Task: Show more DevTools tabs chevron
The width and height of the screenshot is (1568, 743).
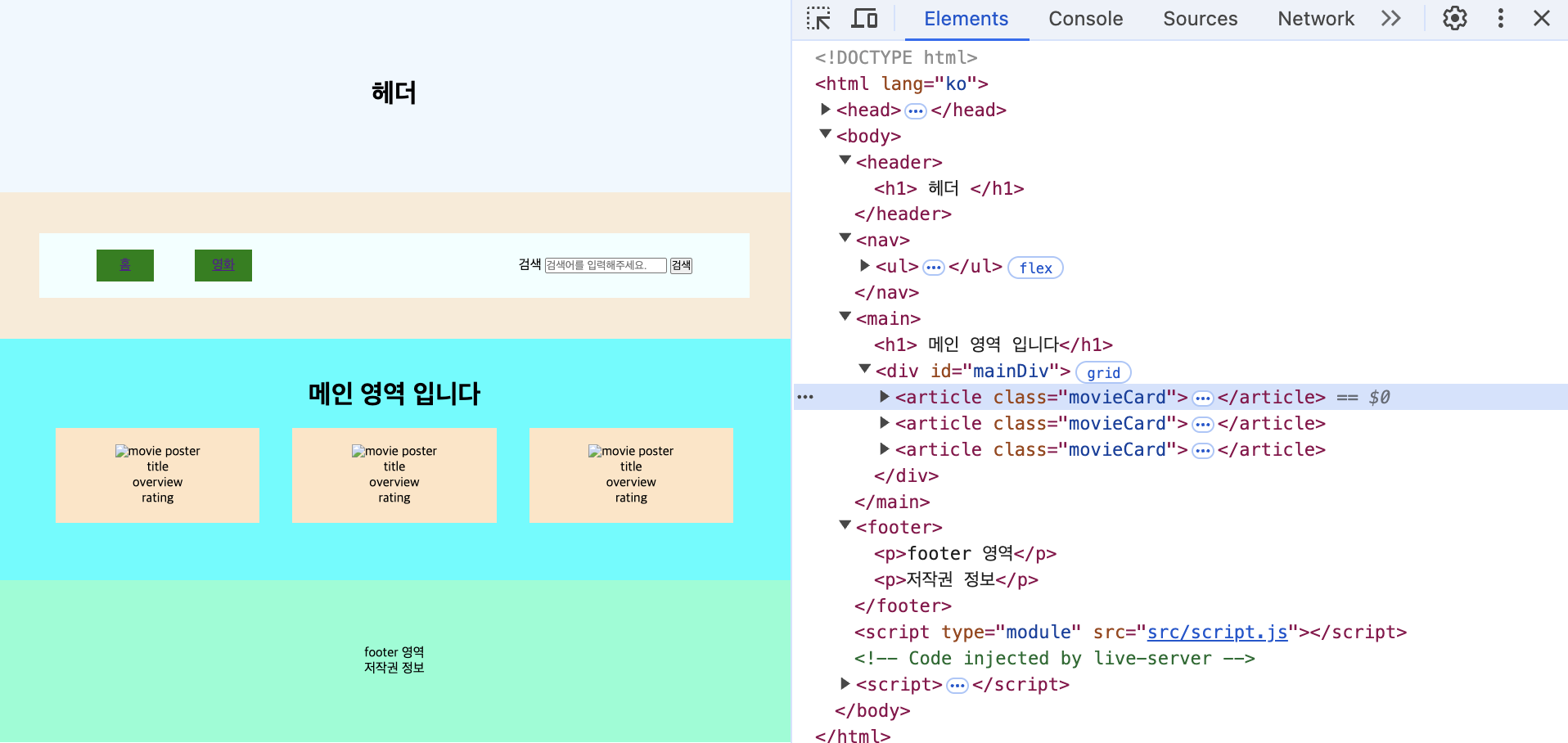Action: pos(1391,18)
